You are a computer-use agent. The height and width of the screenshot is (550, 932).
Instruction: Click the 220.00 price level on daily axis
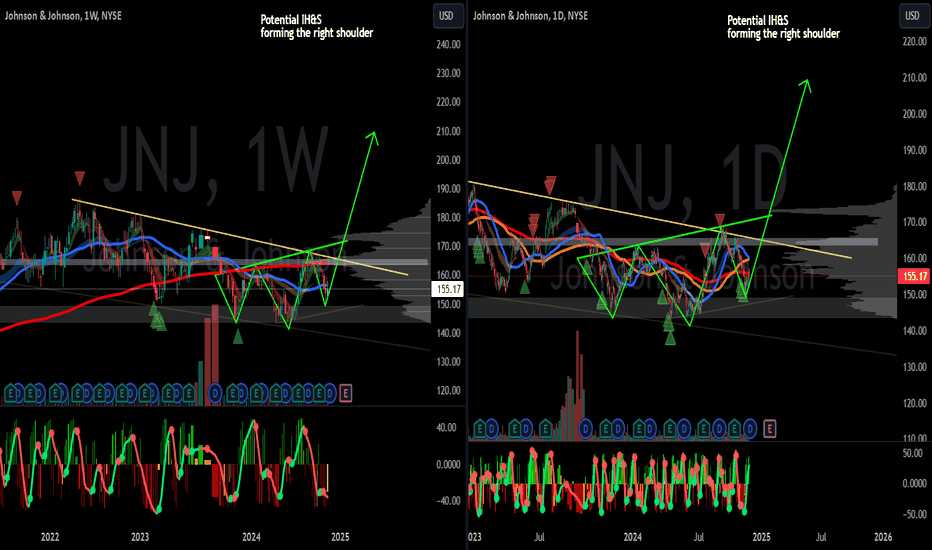point(914,41)
